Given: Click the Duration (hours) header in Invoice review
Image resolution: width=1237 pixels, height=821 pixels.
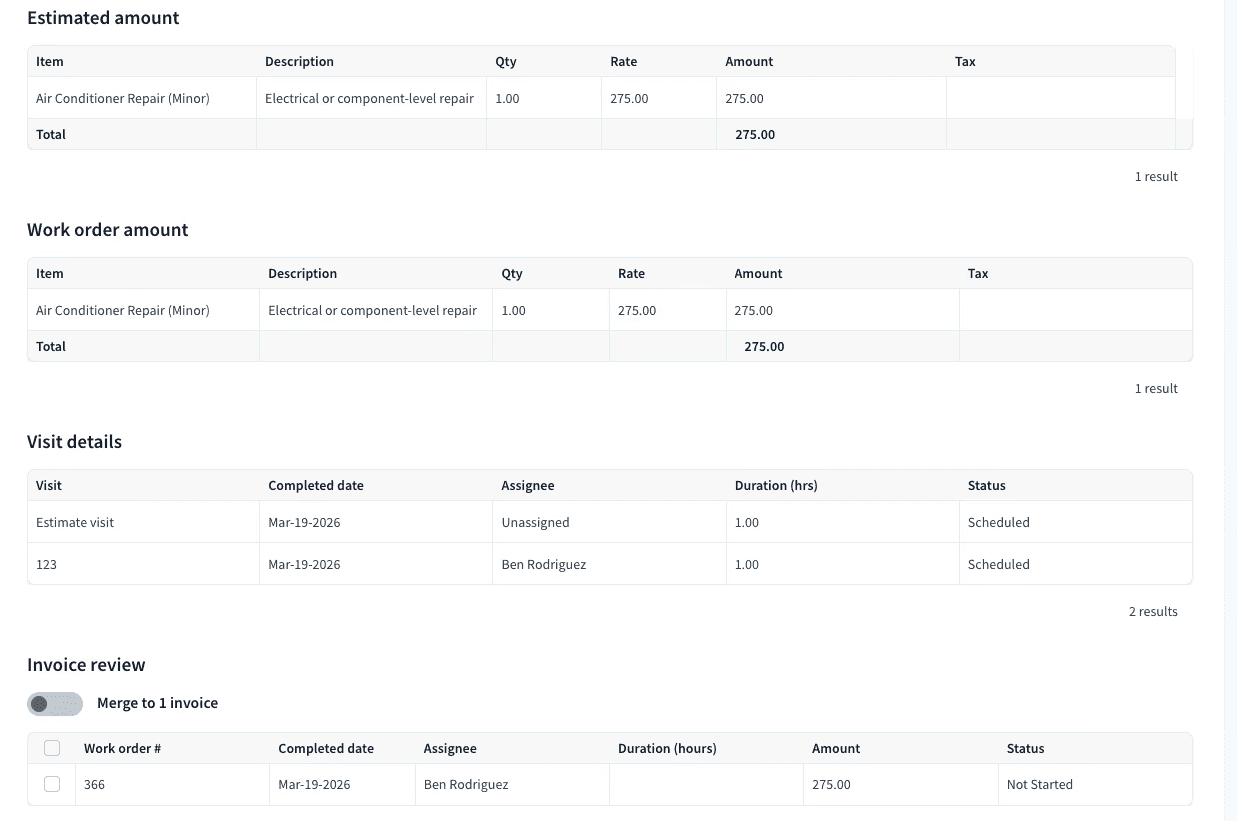Looking at the screenshot, I should (667, 748).
